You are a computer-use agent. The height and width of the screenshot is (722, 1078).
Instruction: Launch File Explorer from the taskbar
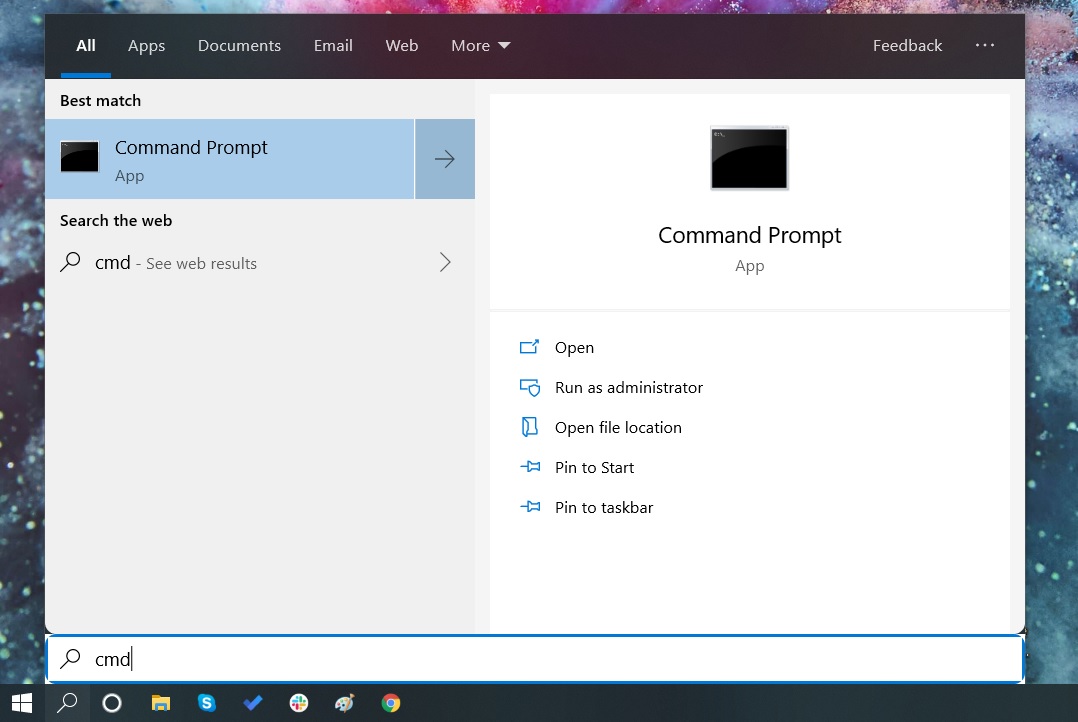tap(160, 703)
